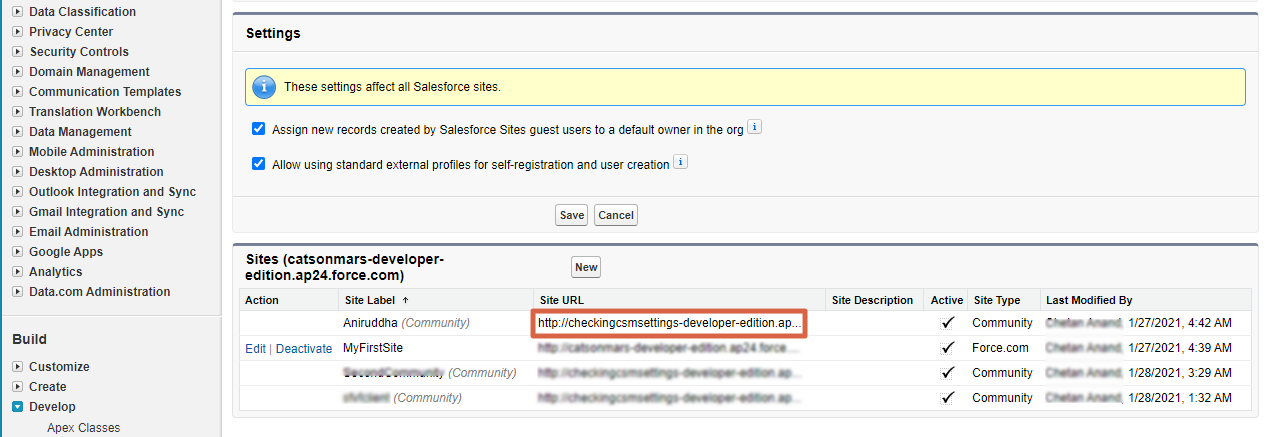
Task: Edit the MyFirstSite entry
Action: click(255, 348)
